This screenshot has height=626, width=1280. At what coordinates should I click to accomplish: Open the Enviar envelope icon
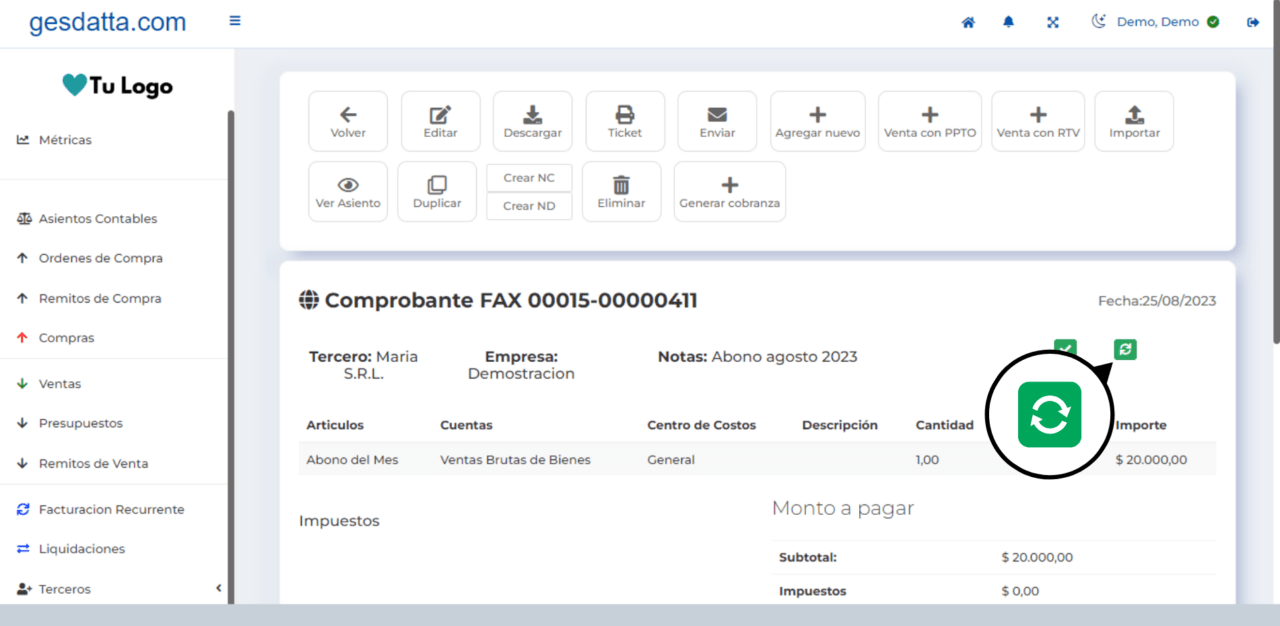[717, 113]
